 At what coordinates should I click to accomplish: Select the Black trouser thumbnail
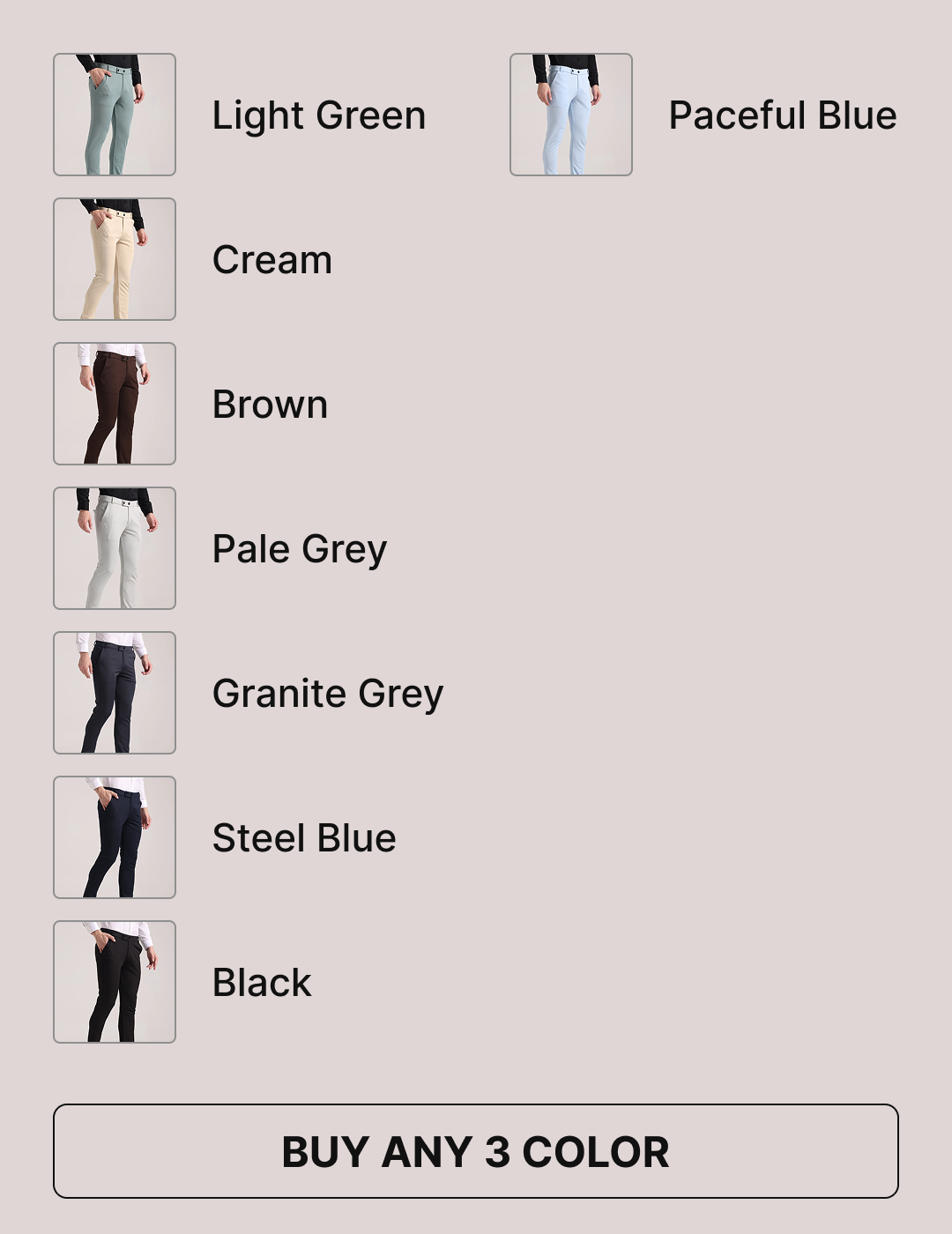click(x=115, y=982)
